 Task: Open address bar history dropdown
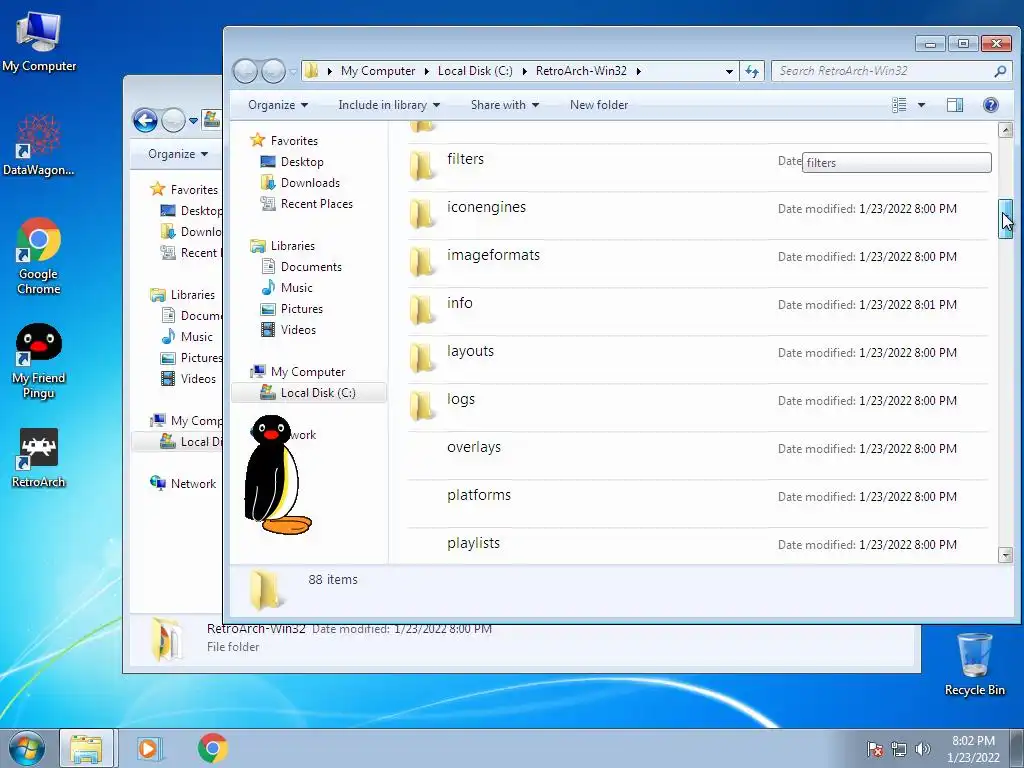pyautogui.click(x=729, y=71)
